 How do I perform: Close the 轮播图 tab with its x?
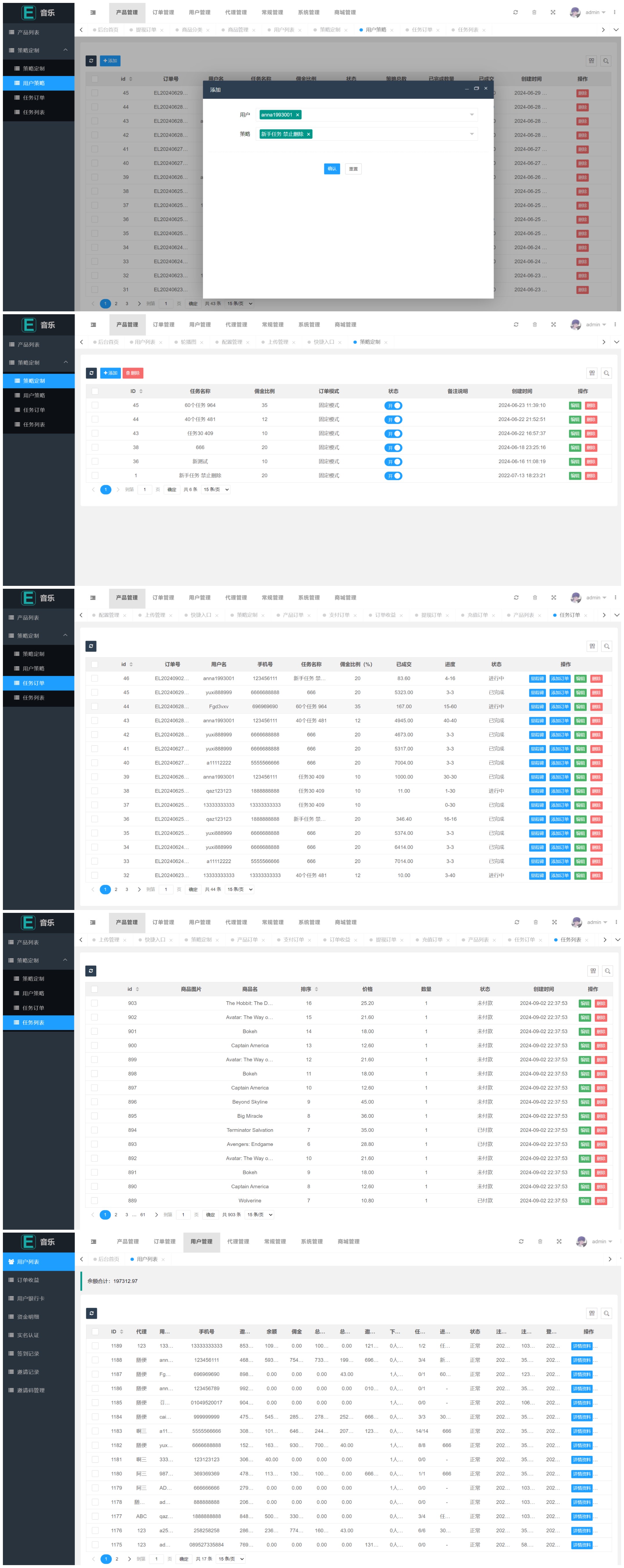pos(202,343)
